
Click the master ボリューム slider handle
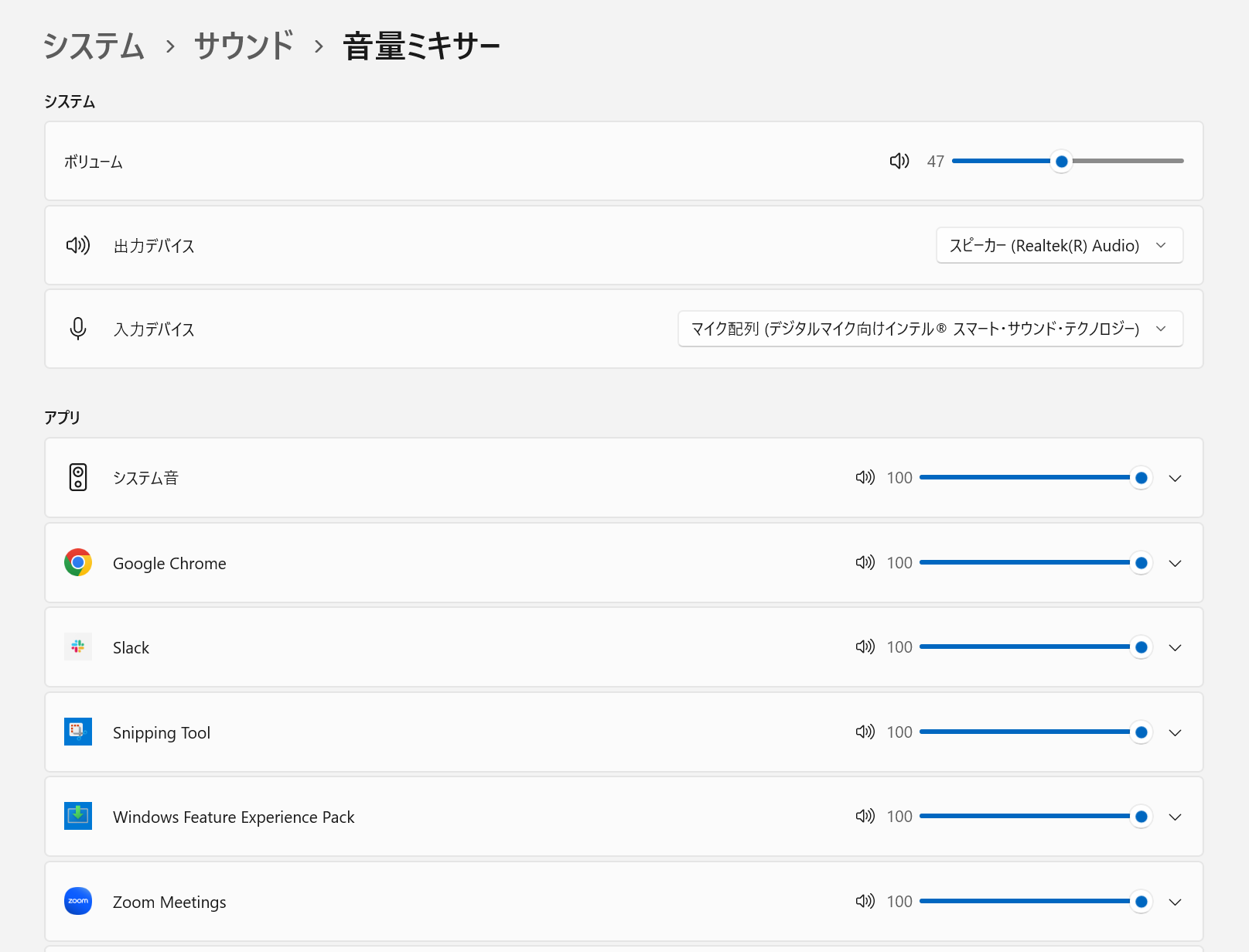click(1062, 161)
